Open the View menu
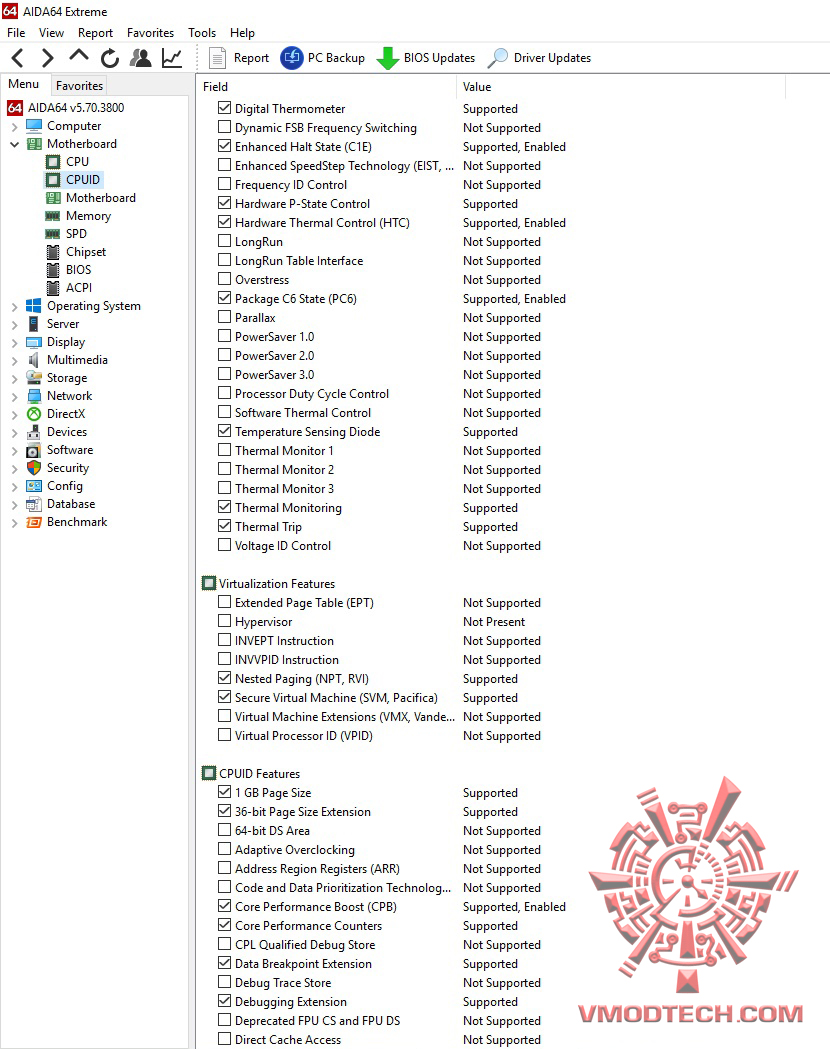 [51, 33]
